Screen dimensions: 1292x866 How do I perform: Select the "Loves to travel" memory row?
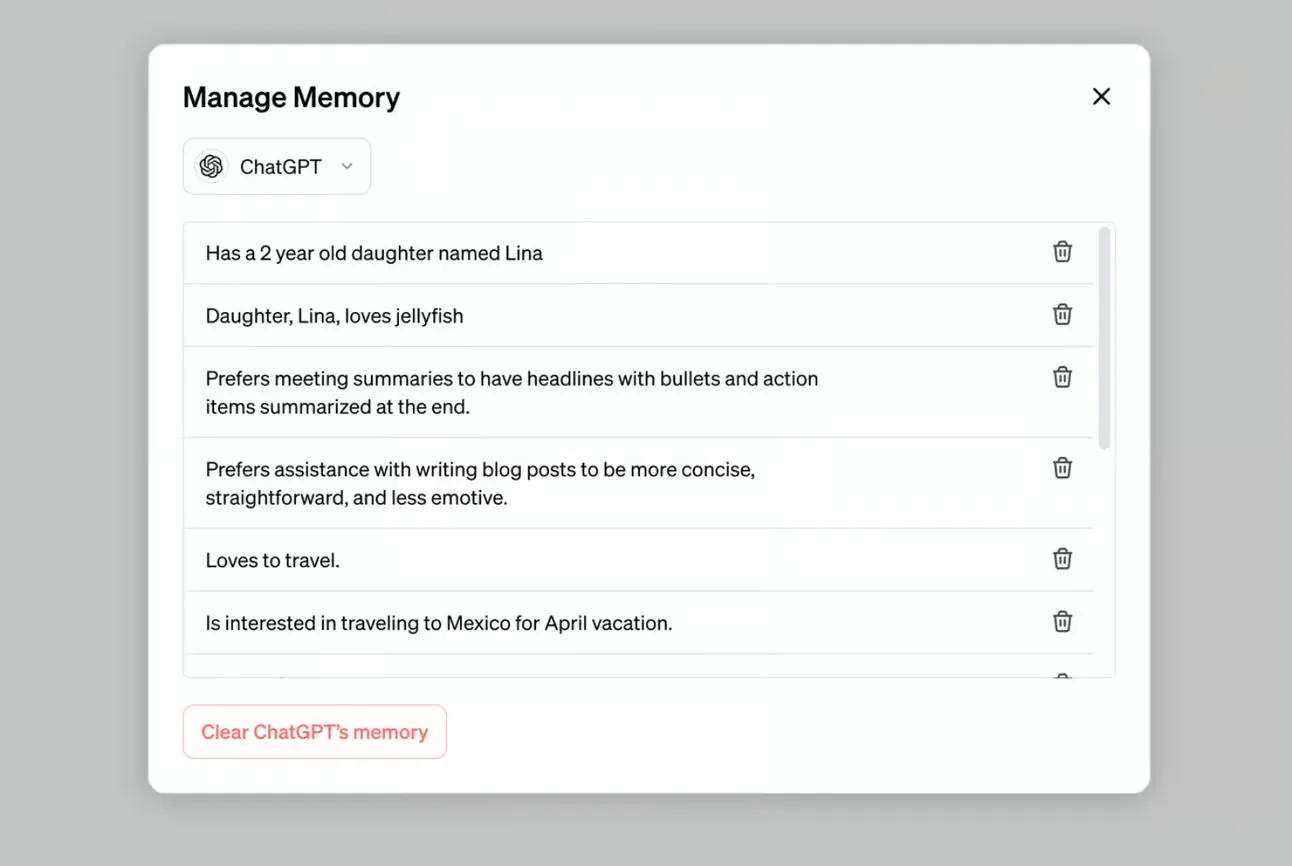pos(272,560)
